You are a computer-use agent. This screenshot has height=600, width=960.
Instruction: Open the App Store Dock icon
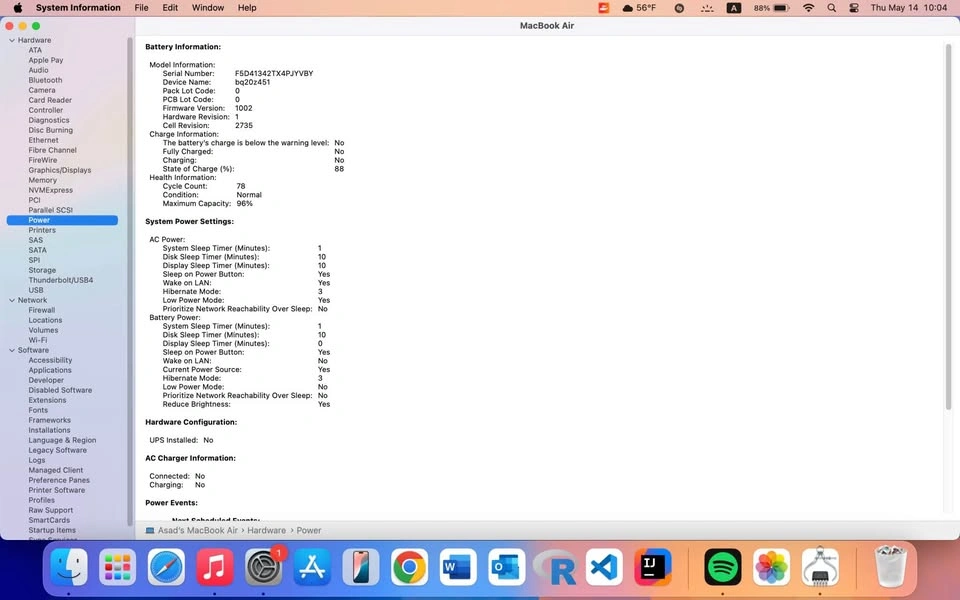(312, 567)
